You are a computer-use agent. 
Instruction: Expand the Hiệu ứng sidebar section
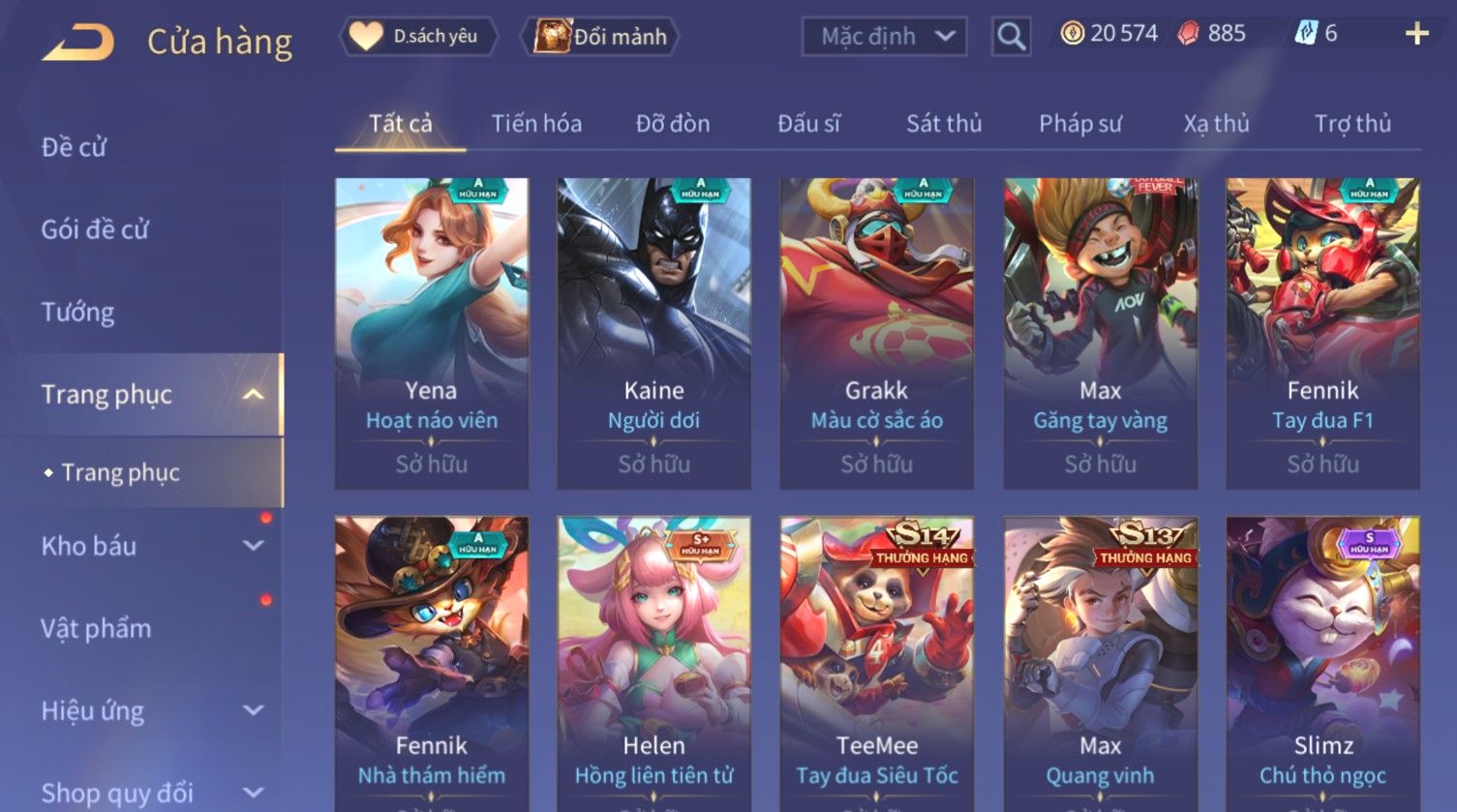coord(253,710)
